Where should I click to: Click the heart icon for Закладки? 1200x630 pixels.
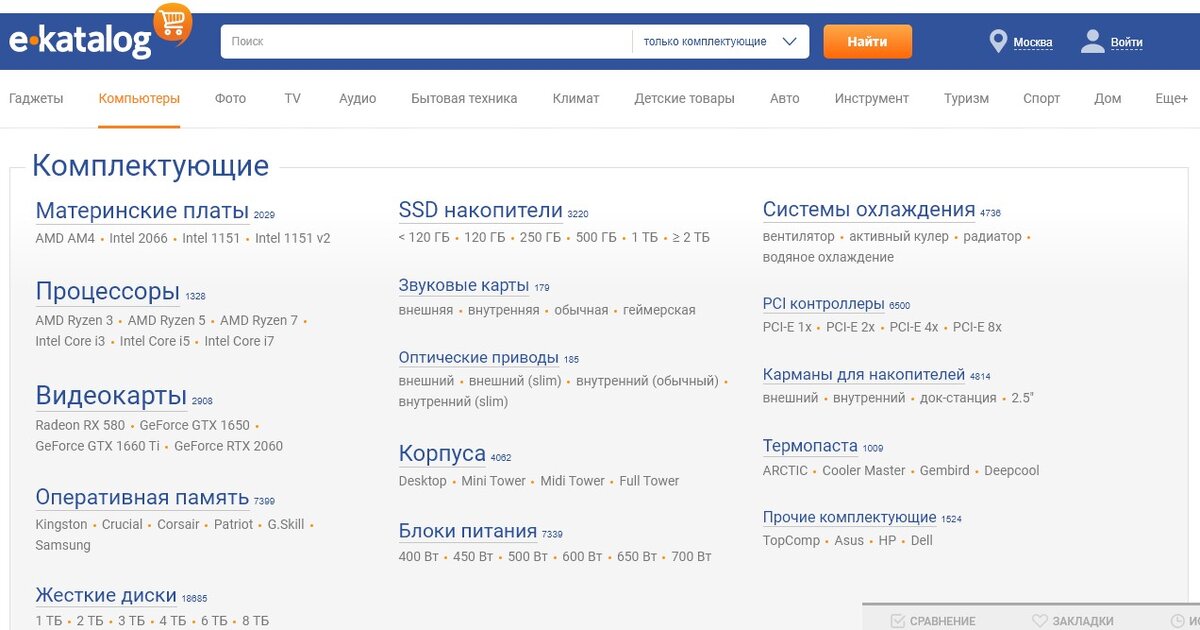[1038, 620]
